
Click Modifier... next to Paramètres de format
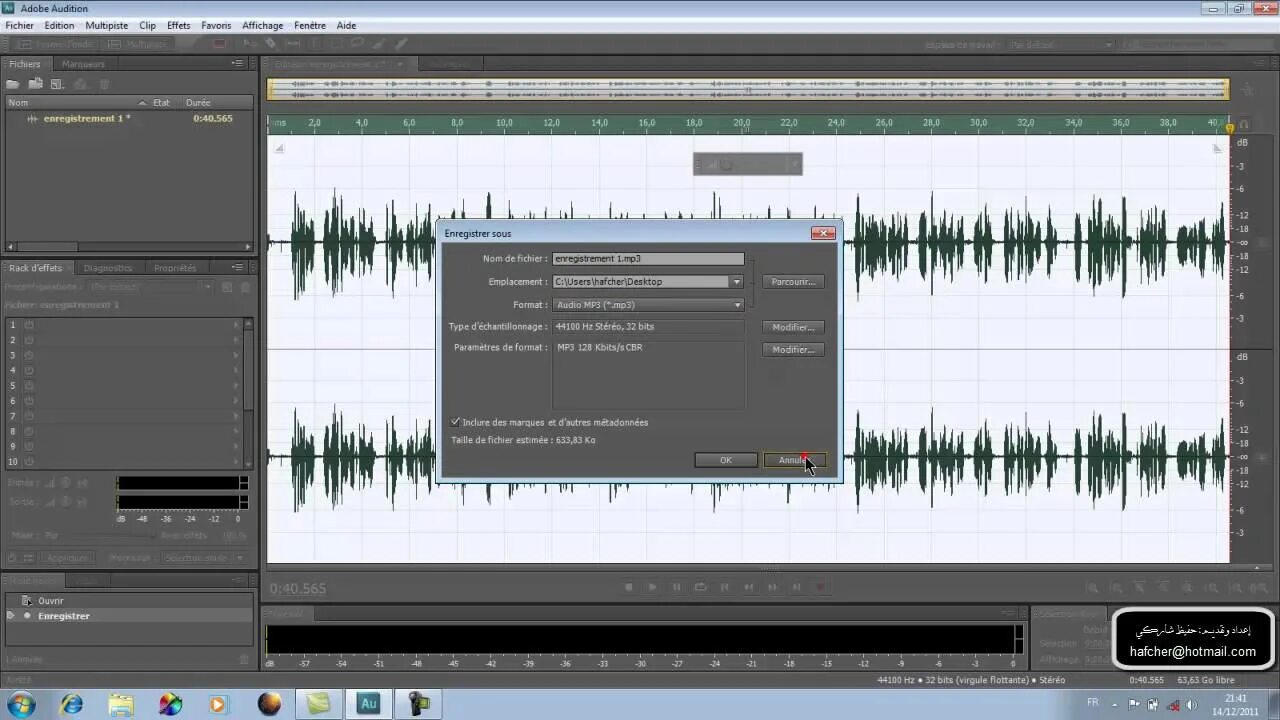793,349
